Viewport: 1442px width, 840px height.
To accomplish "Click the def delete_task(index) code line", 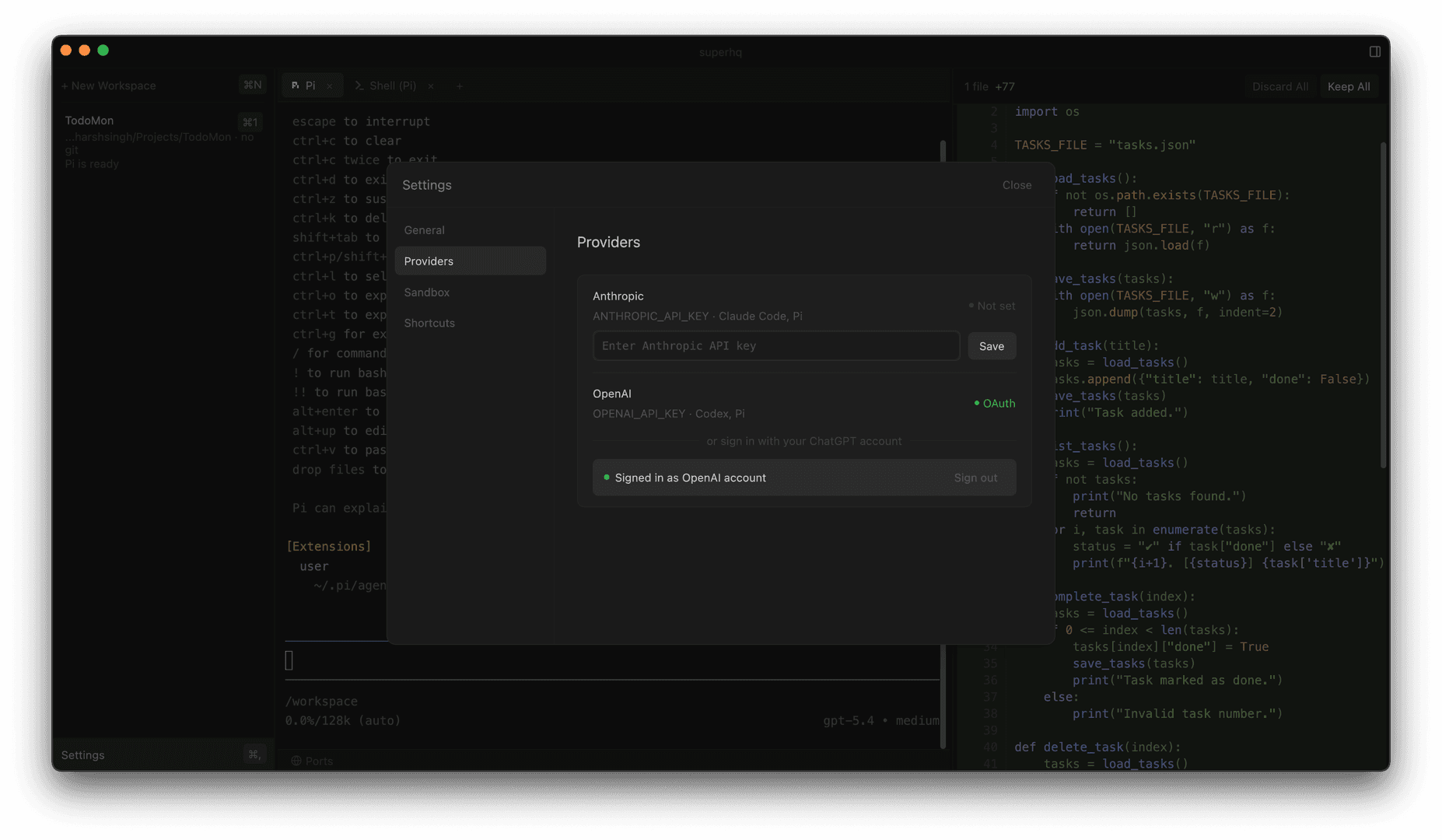I will pyautogui.click(x=1097, y=747).
